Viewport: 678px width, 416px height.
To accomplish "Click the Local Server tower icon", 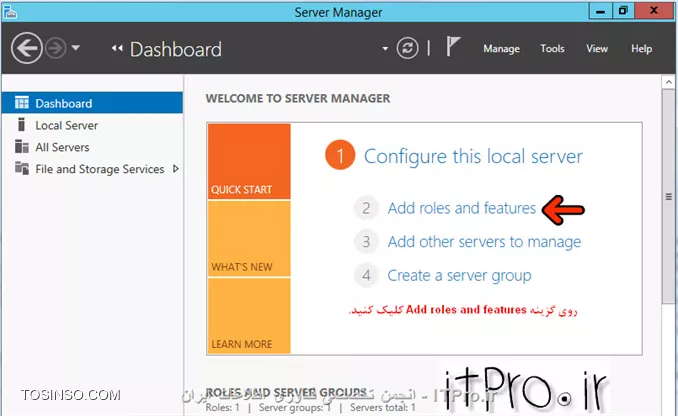I will click(21, 125).
